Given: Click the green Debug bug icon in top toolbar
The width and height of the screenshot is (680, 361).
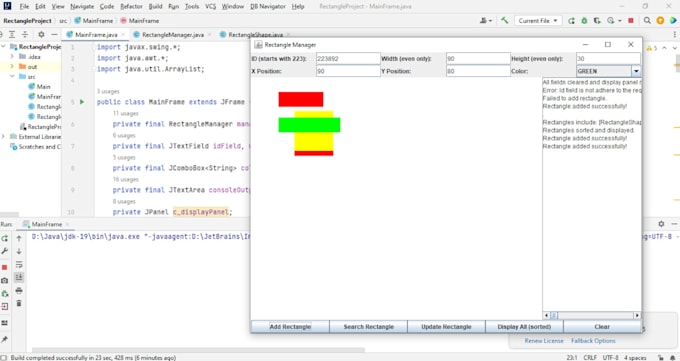Looking at the screenshot, I should coord(584,20).
